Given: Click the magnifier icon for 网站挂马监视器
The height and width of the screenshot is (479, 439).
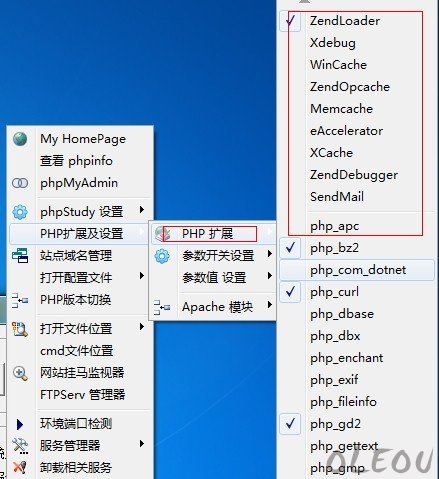Looking at the screenshot, I should click(x=20, y=373).
